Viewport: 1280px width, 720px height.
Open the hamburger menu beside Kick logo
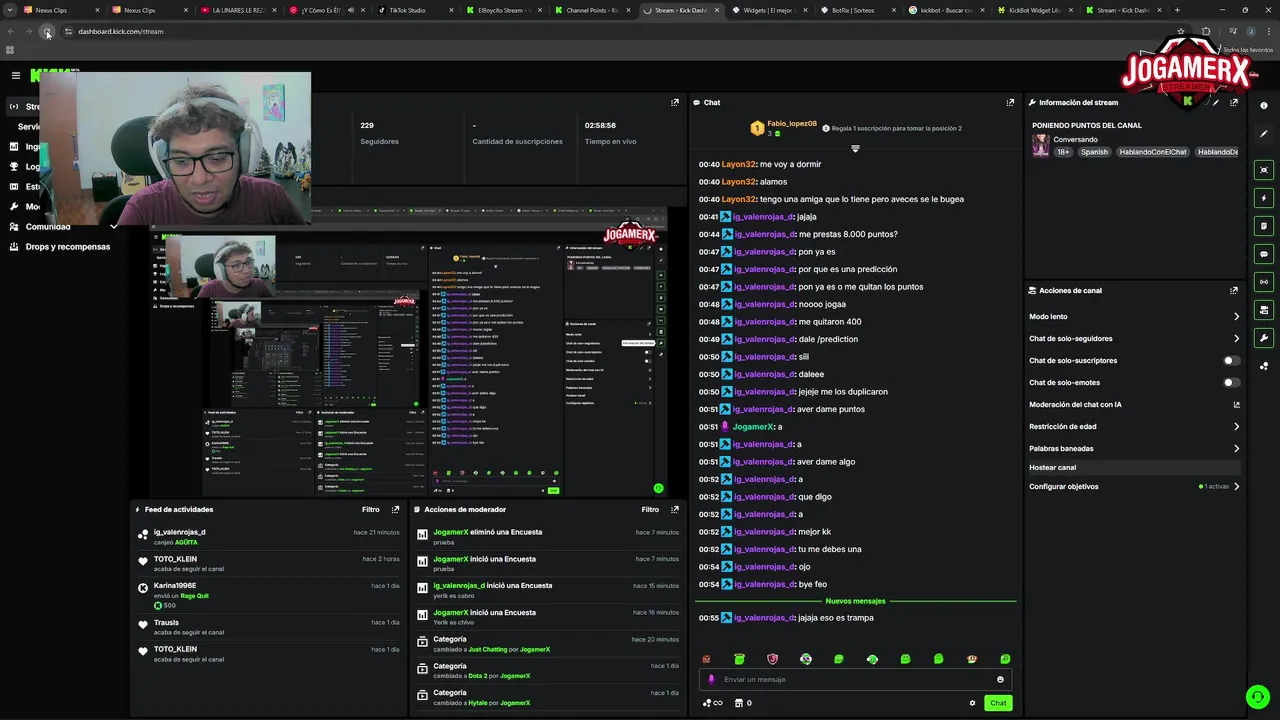click(15, 75)
